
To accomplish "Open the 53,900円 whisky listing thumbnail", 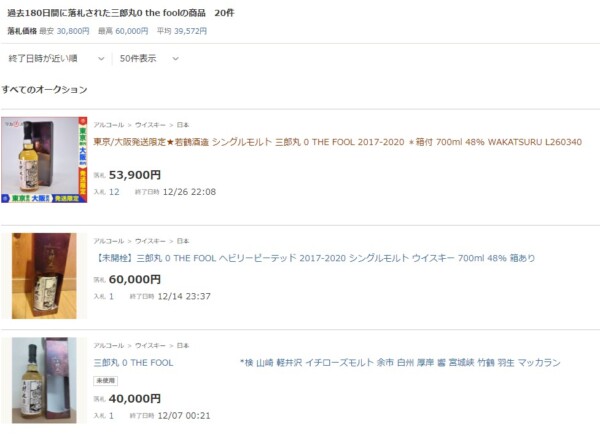I will coord(44,160).
